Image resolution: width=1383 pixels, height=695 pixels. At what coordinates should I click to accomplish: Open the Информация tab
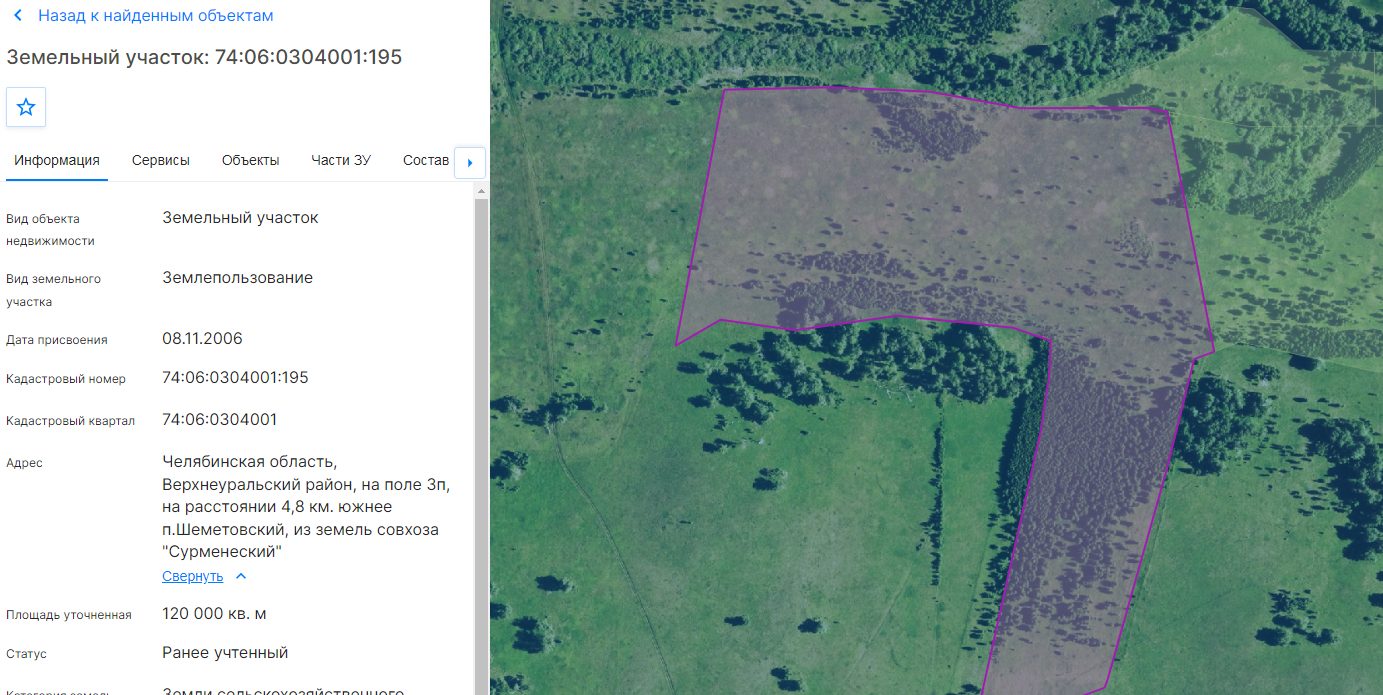[x=57, y=160]
